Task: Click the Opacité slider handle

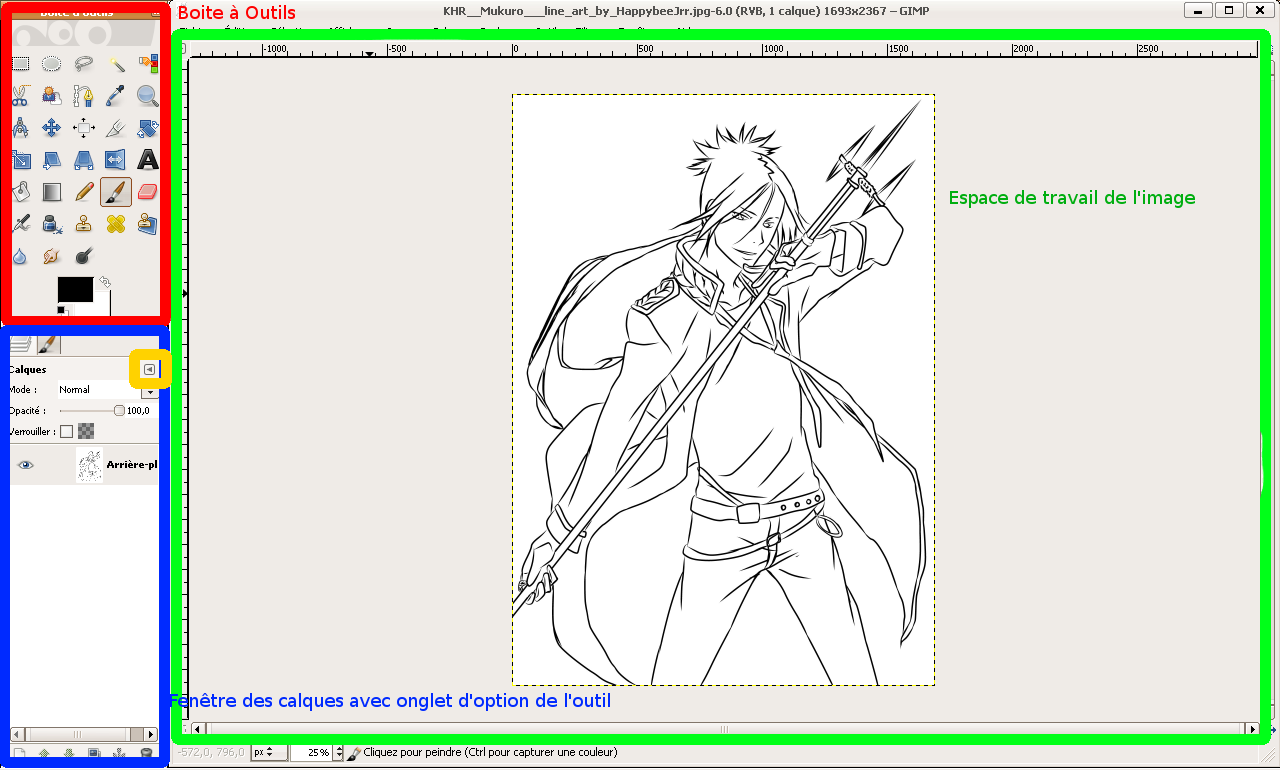Action: tap(119, 411)
